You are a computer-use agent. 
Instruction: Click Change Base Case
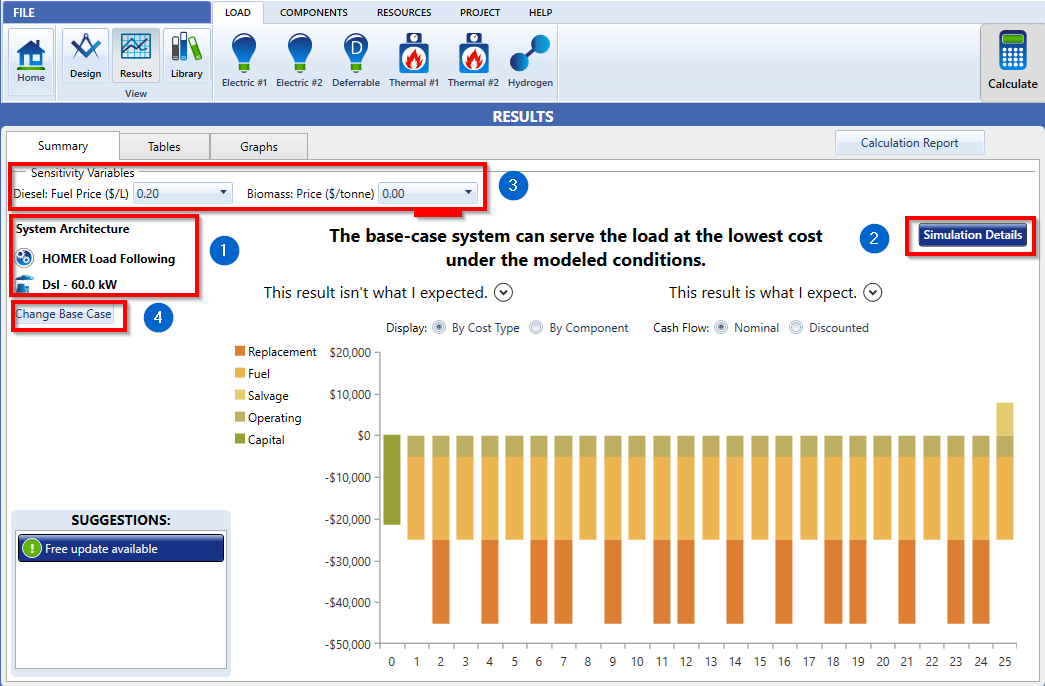point(63,316)
